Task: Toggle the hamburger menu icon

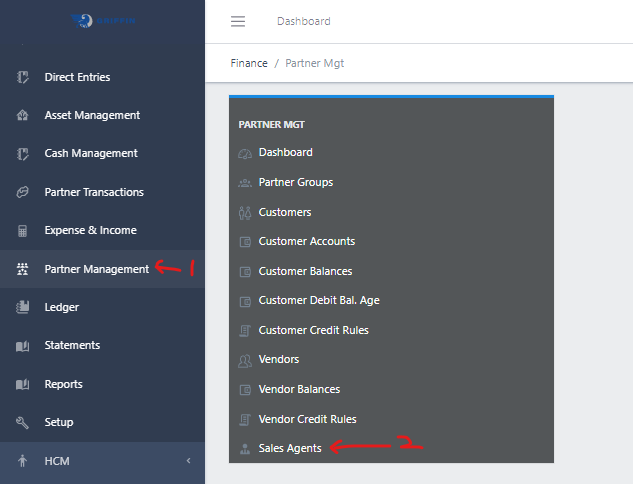Action: tap(238, 21)
